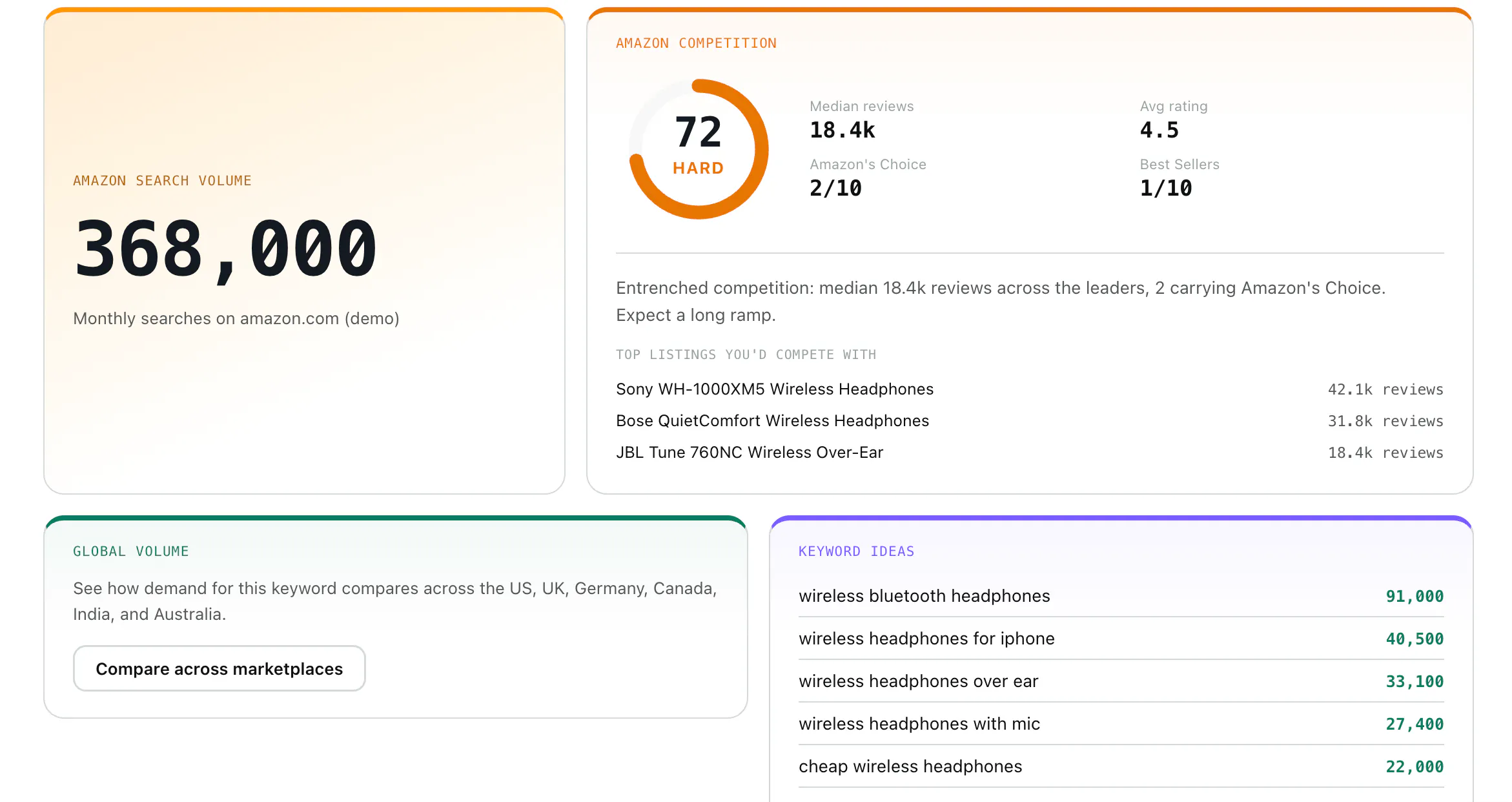Screen dimensions: 1512x802
Task: Click the 72 HARD competition gauge
Action: [699, 149]
